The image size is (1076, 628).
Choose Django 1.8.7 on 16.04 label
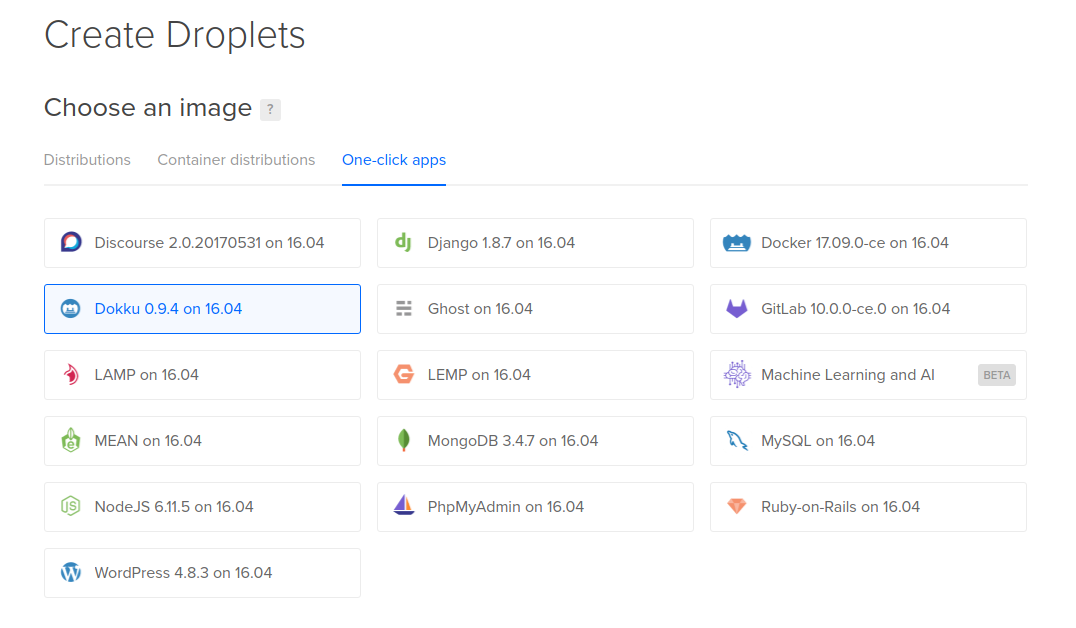[x=501, y=243]
